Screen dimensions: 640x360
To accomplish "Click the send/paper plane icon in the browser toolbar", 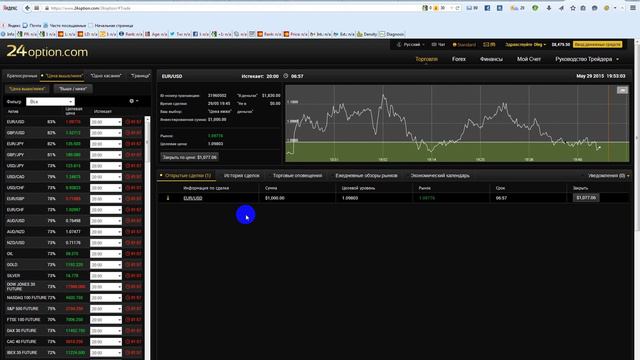I will click(561, 8).
